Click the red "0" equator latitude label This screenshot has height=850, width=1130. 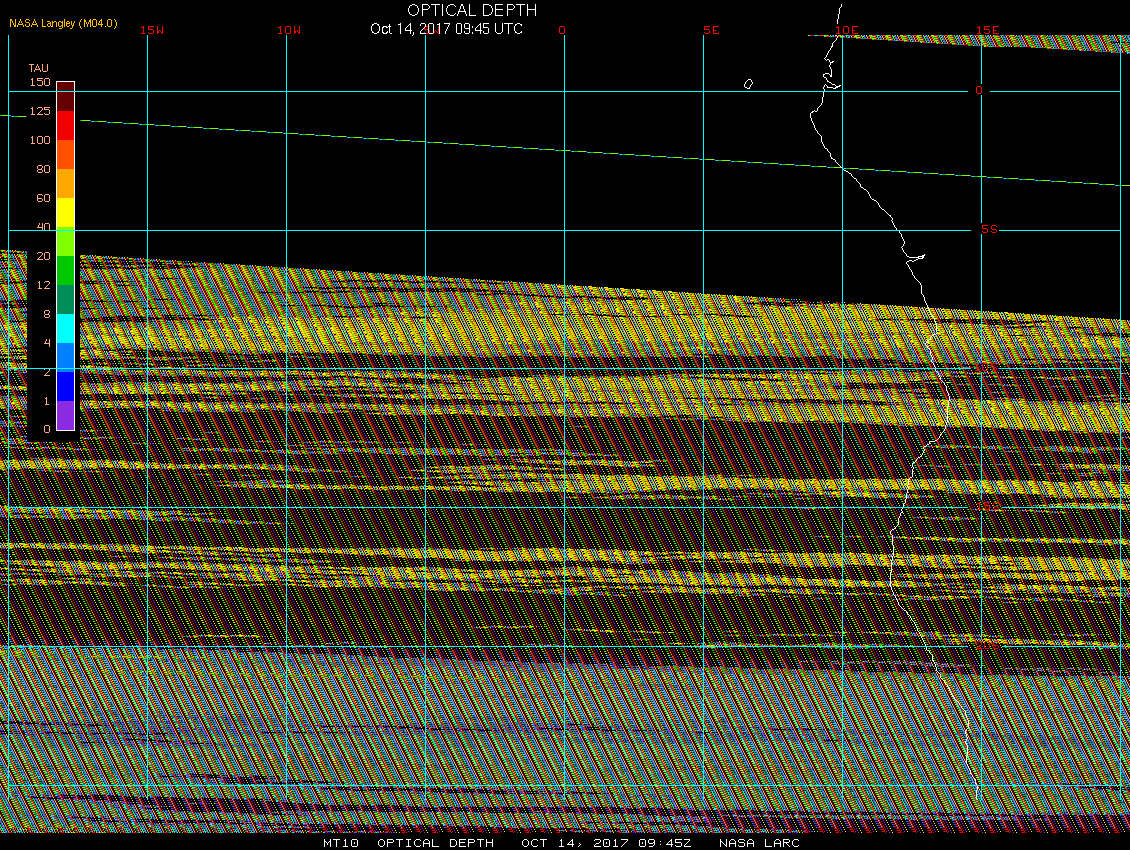(x=979, y=90)
